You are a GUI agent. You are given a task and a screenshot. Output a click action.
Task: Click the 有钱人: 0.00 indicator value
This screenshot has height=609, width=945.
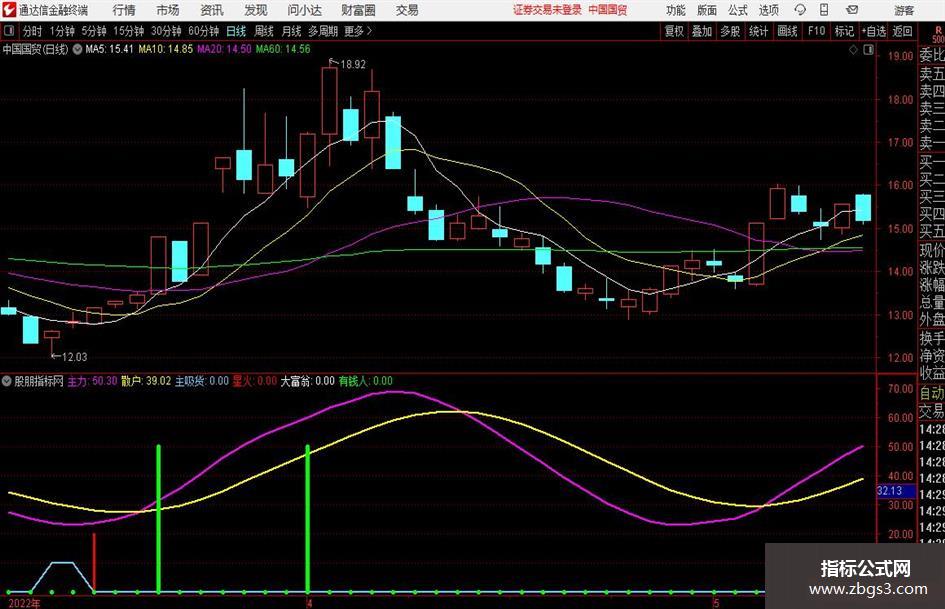(365, 381)
